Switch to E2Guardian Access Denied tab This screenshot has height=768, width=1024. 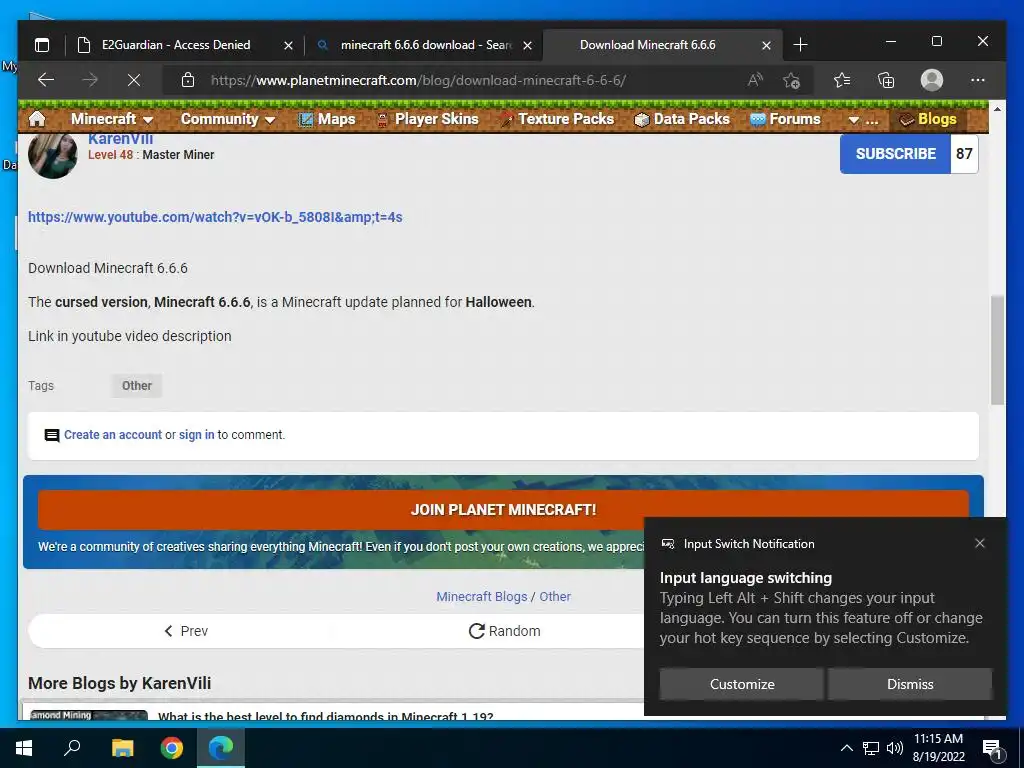(x=176, y=45)
